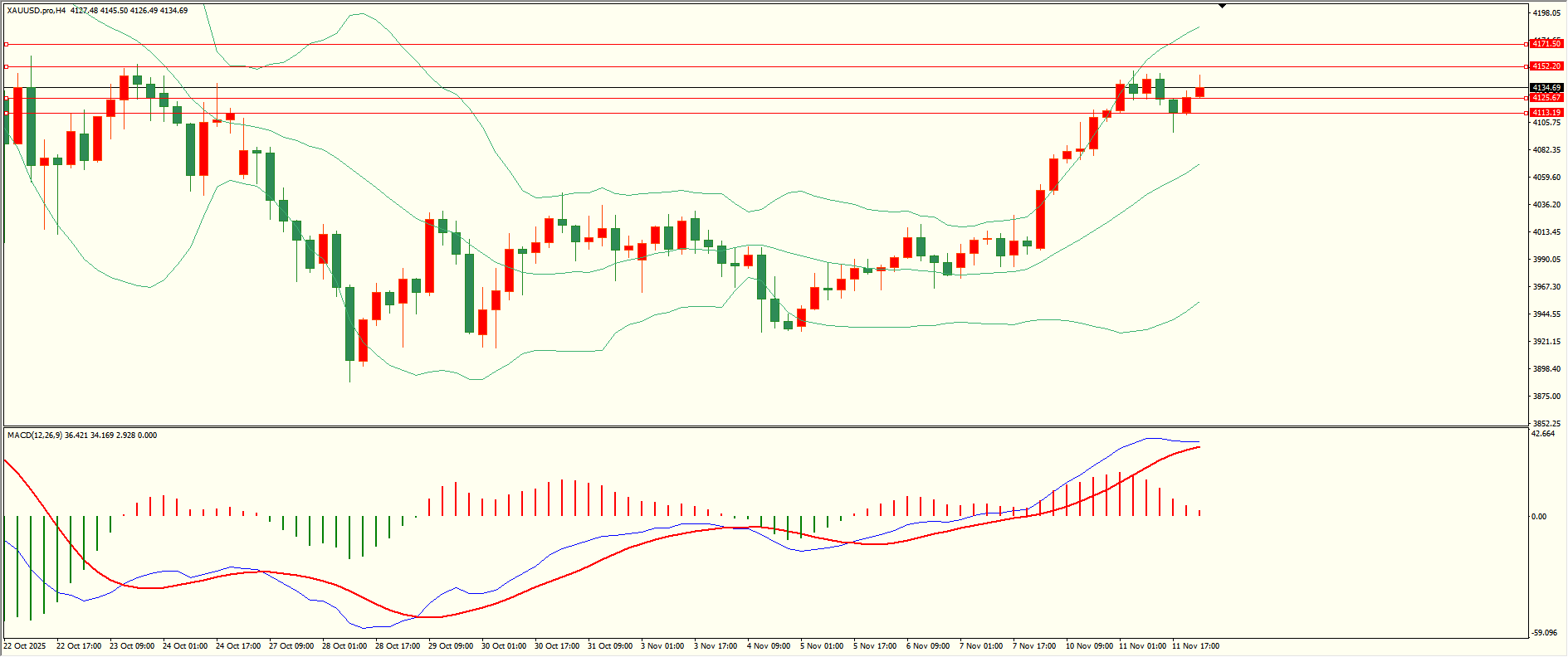Click left square handle of 4125.67 line
Image resolution: width=1568 pixels, height=657 pixels.
(7, 98)
